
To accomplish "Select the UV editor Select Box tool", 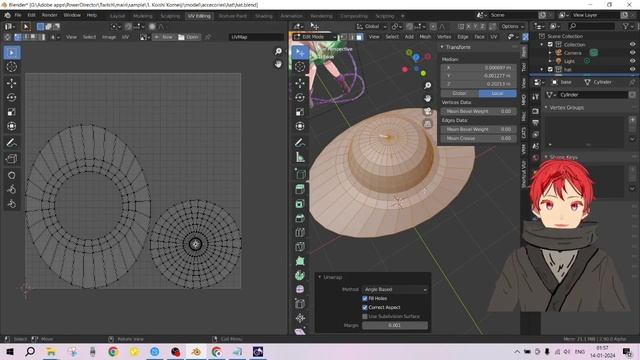I will click(11, 53).
